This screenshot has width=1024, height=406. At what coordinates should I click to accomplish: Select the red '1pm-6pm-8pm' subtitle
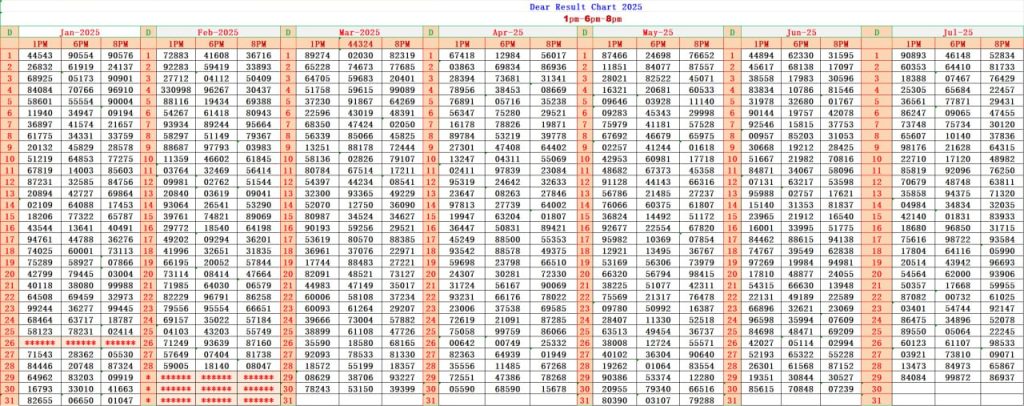tap(592, 19)
